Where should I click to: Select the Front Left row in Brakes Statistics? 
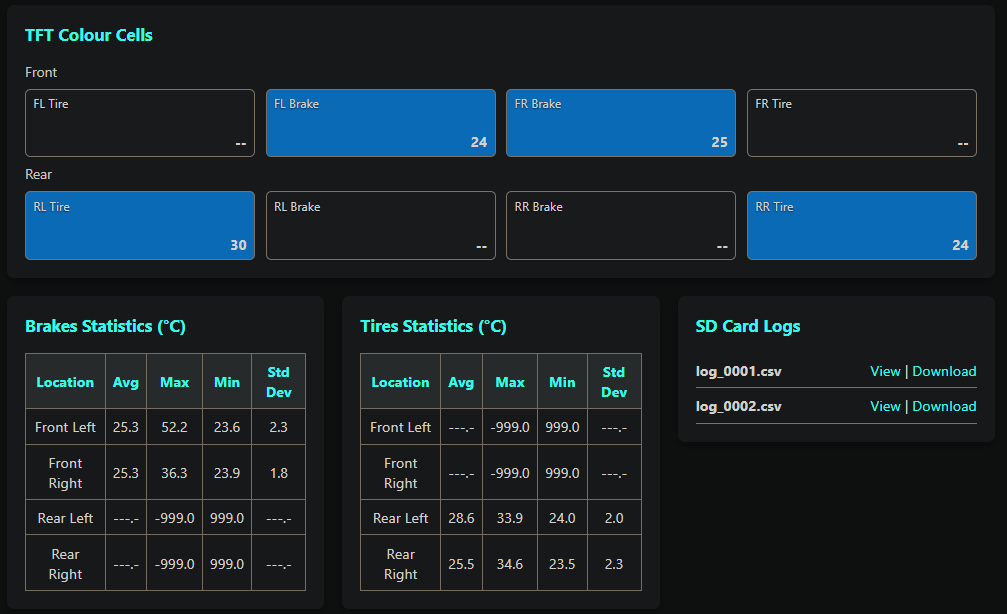65,427
